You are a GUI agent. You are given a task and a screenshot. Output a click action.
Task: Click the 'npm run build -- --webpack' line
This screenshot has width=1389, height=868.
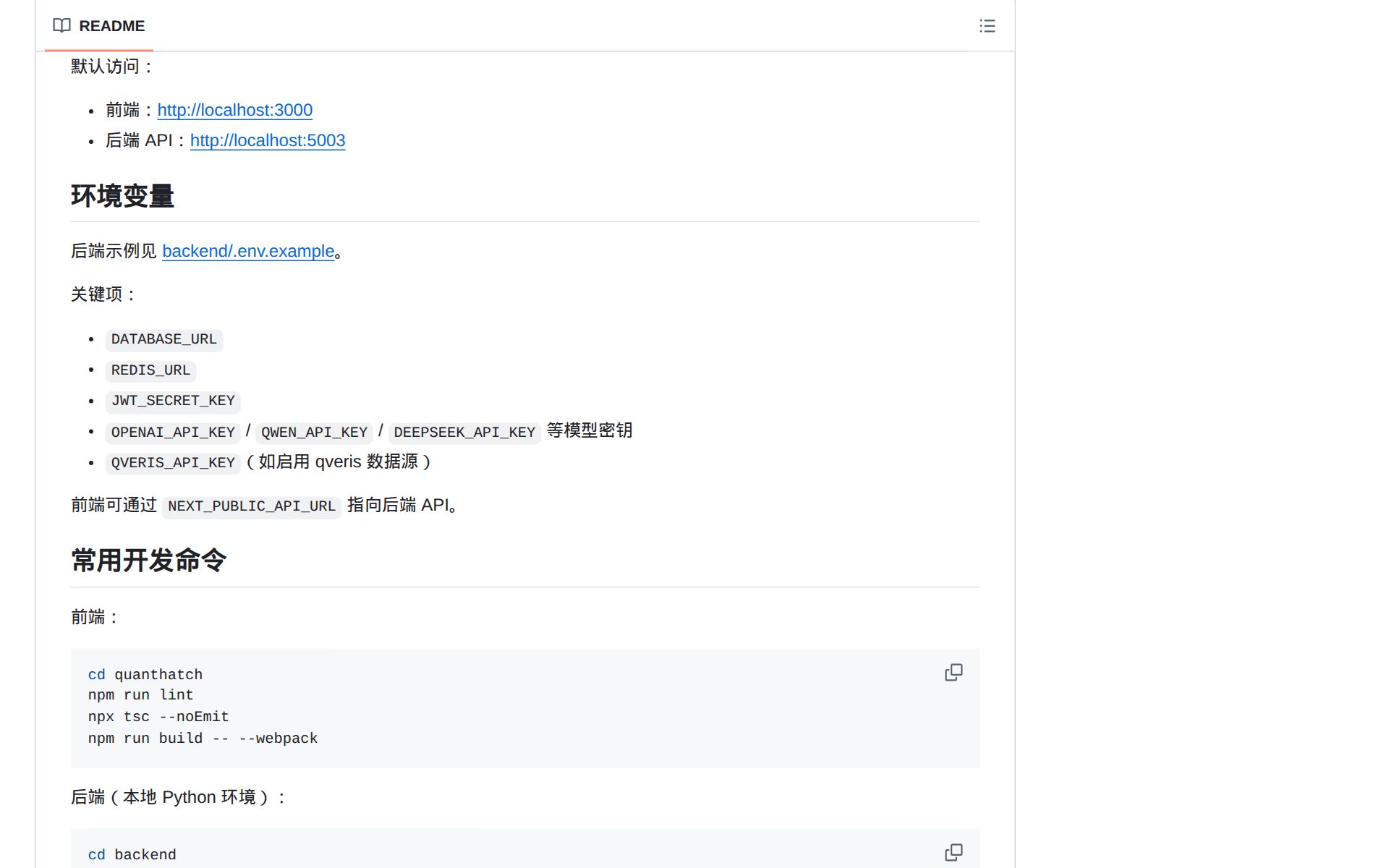pos(203,739)
